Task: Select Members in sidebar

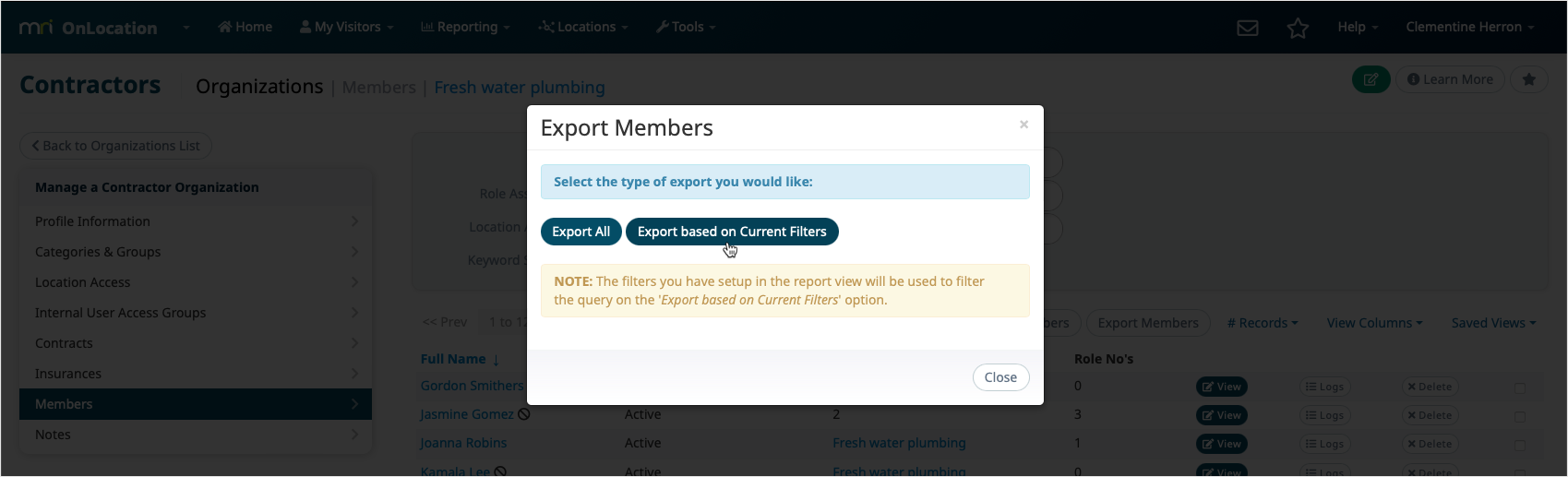Action: (x=196, y=404)
